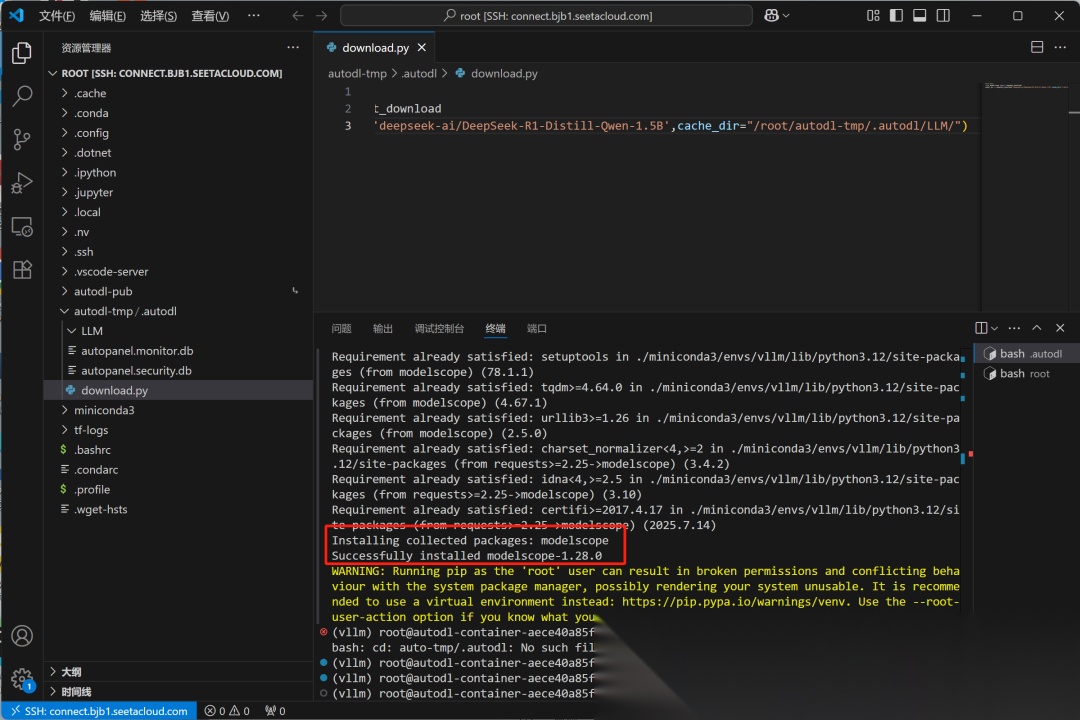Click SSH remote indicator in status bar

point(99,710)
